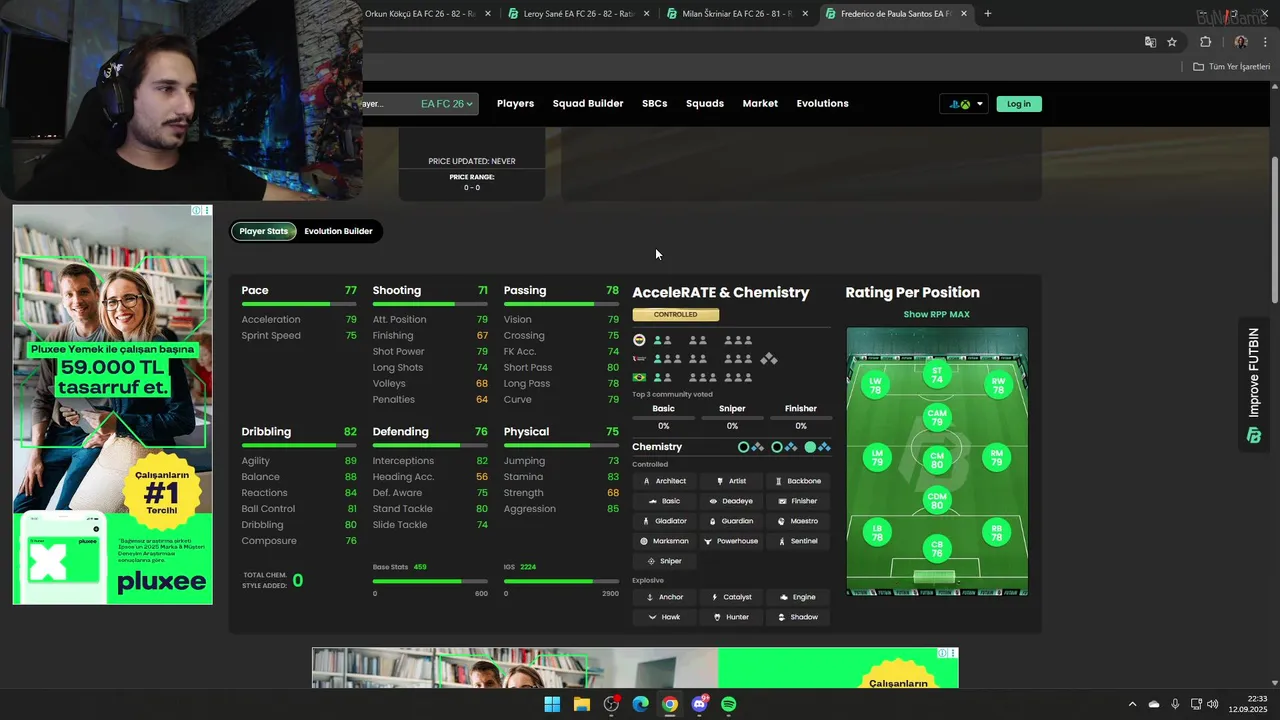Open the Squads menu

(705, 104)
